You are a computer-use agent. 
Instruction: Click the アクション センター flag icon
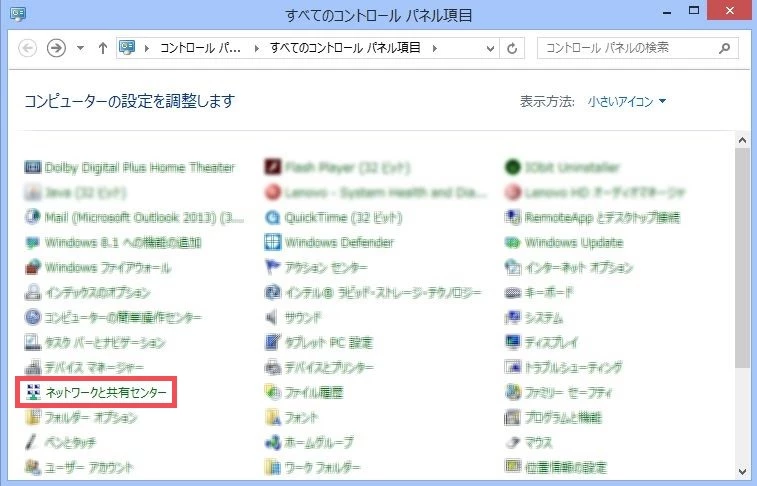273,267
